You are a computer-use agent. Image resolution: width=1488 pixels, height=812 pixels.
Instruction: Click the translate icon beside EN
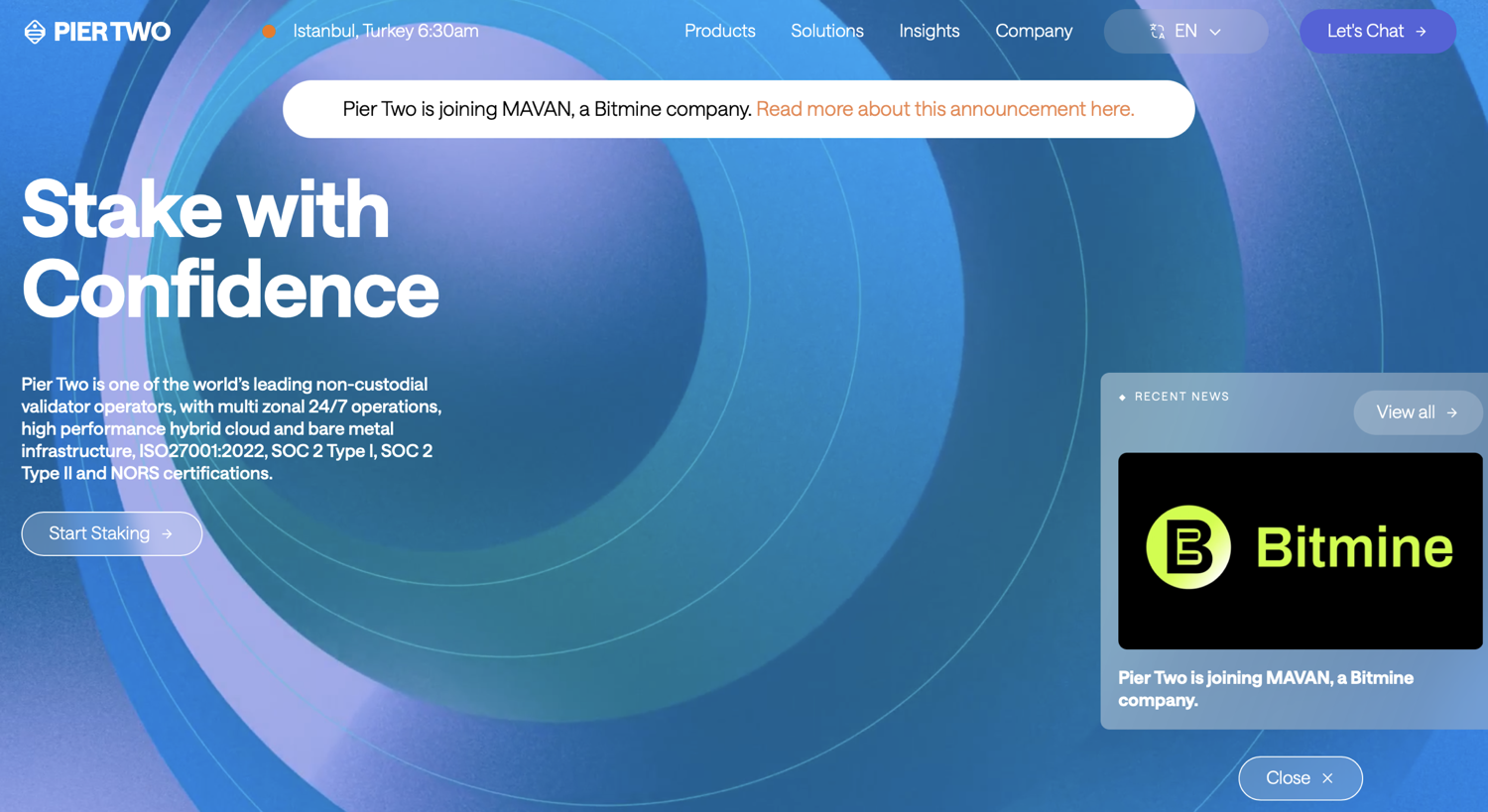pyautogui.click(x=1157, y=32)
